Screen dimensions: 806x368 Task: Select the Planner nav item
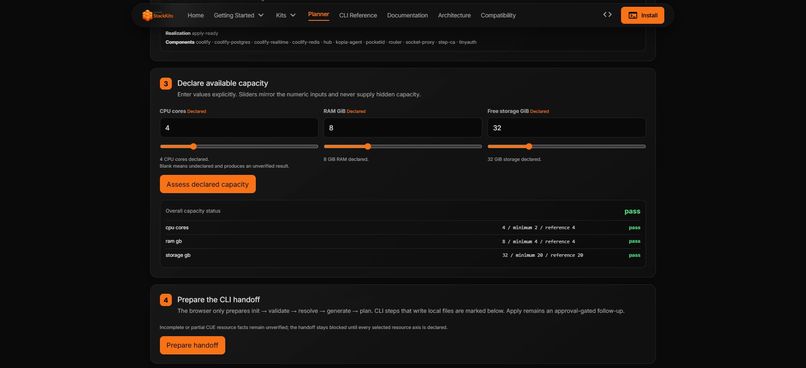318,14
